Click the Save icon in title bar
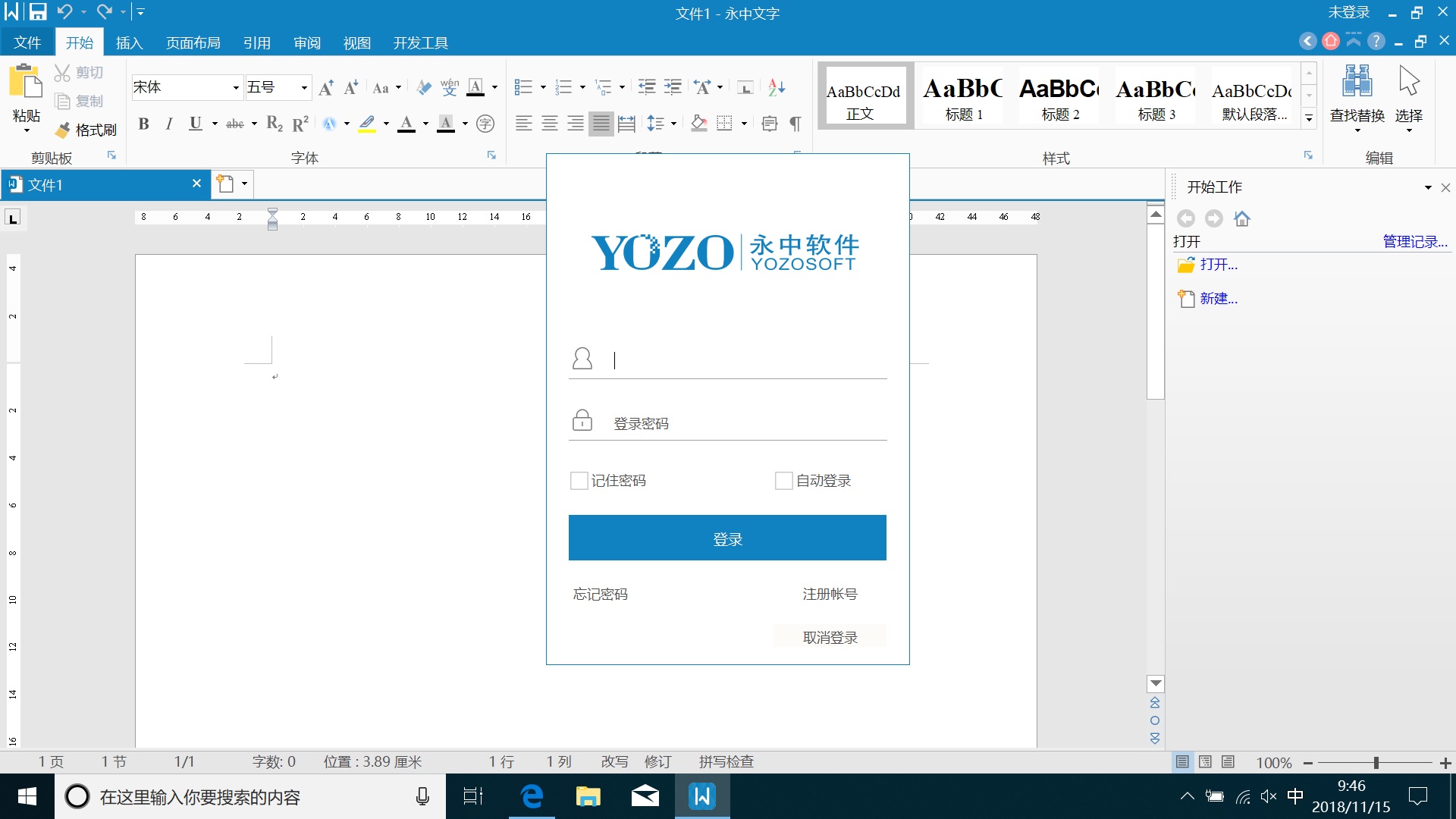 (x=37, y=11)
